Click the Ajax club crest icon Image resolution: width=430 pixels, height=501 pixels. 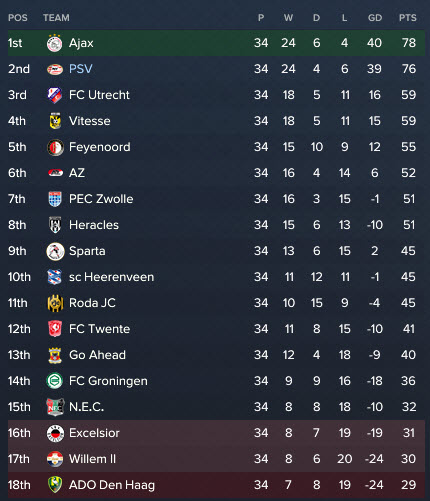tap(55, 43)
